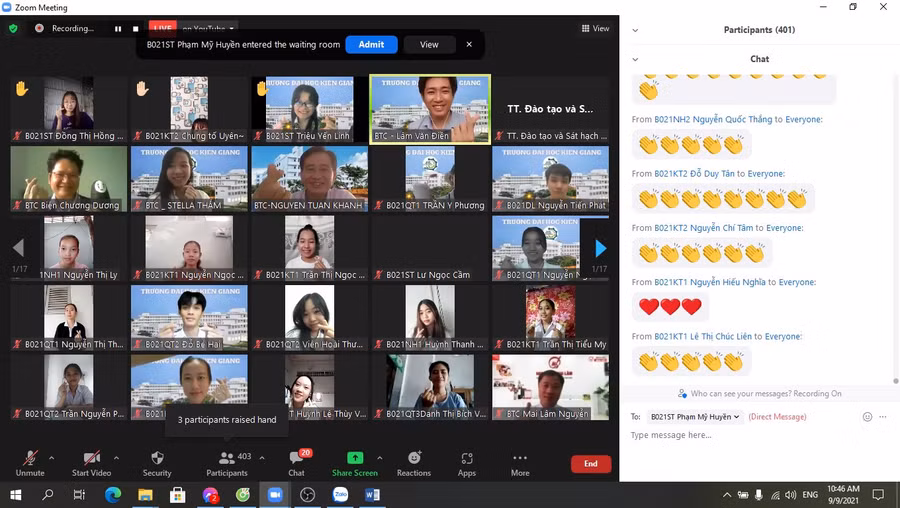Select BTC - Lâm Văn Điền video tile
The height and width of the screenshot is (508, 900).
pos(430,109)
